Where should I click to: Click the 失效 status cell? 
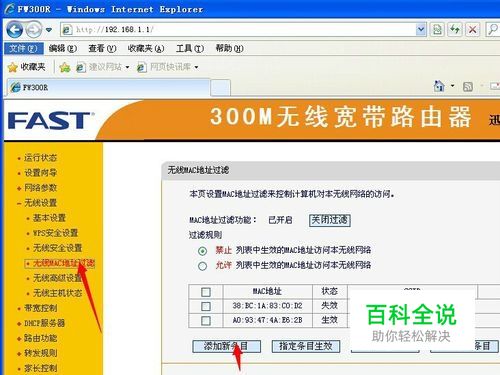[x=330, y=306]
